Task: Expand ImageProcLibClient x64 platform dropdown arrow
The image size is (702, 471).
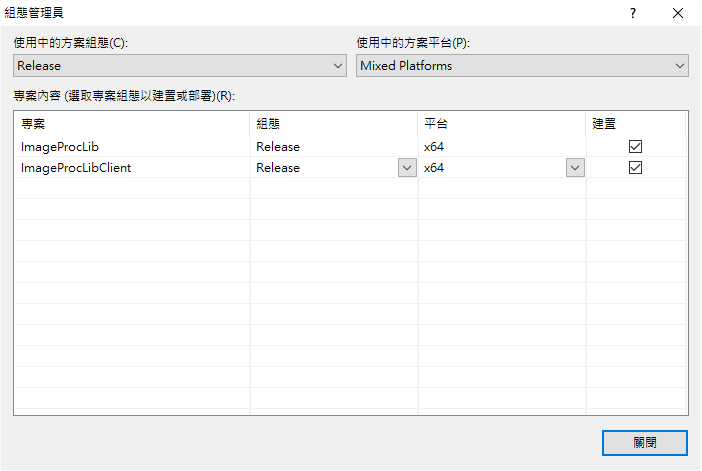Action: (x=575, y=168)
